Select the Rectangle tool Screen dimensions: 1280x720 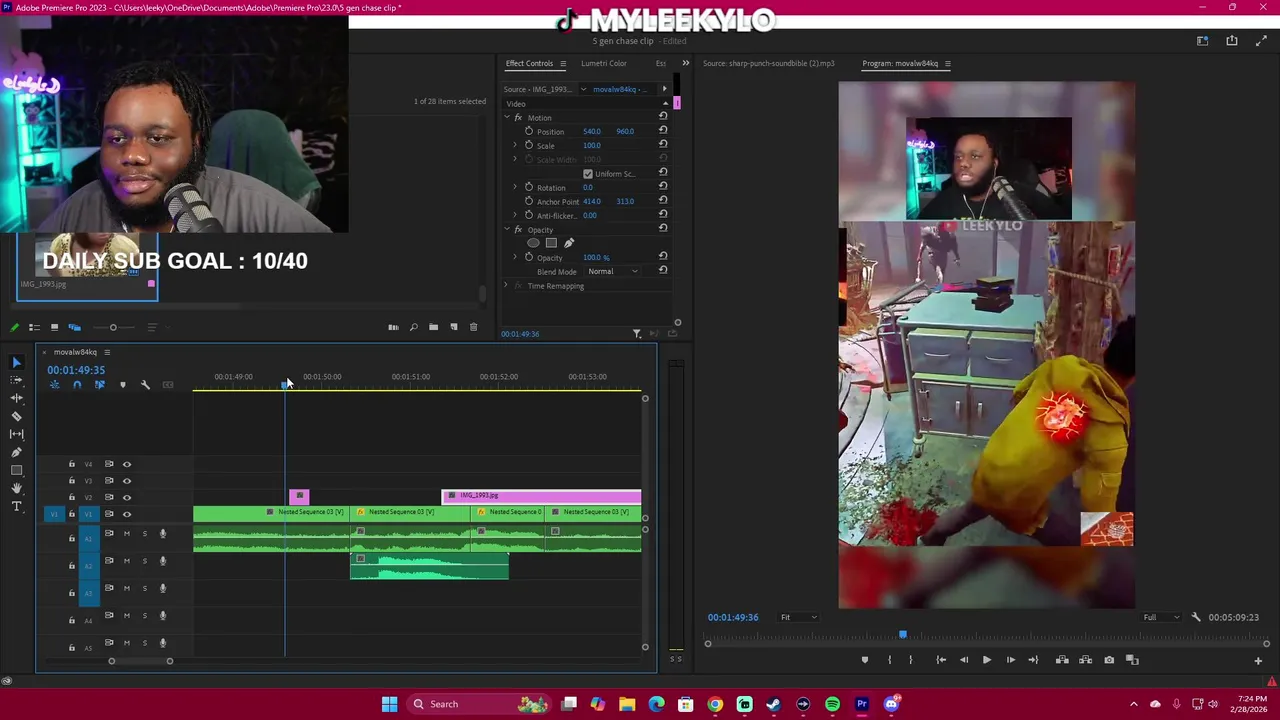point(16,470)
